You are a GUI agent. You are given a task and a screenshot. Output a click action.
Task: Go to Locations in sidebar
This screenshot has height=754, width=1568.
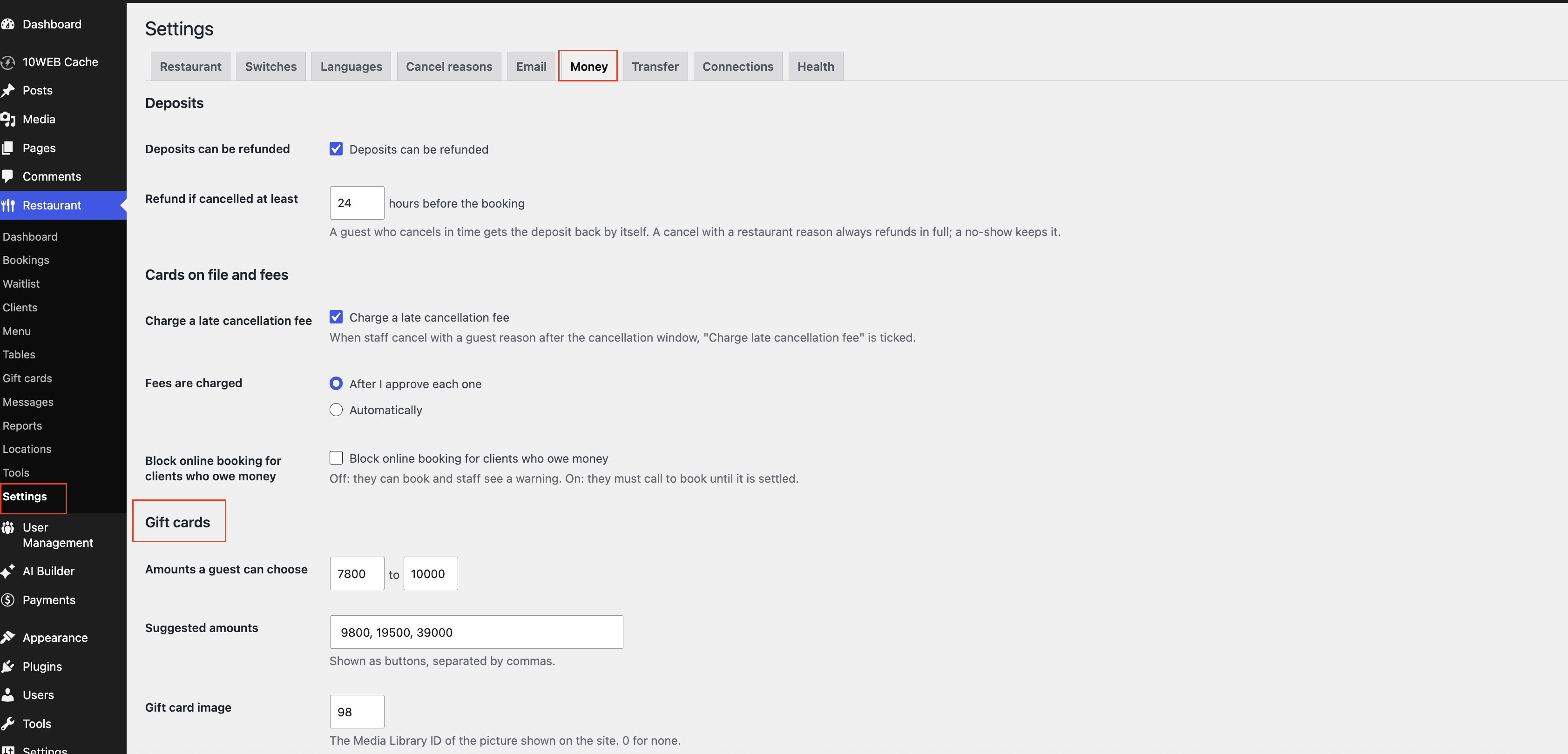(x=27, y=449)
